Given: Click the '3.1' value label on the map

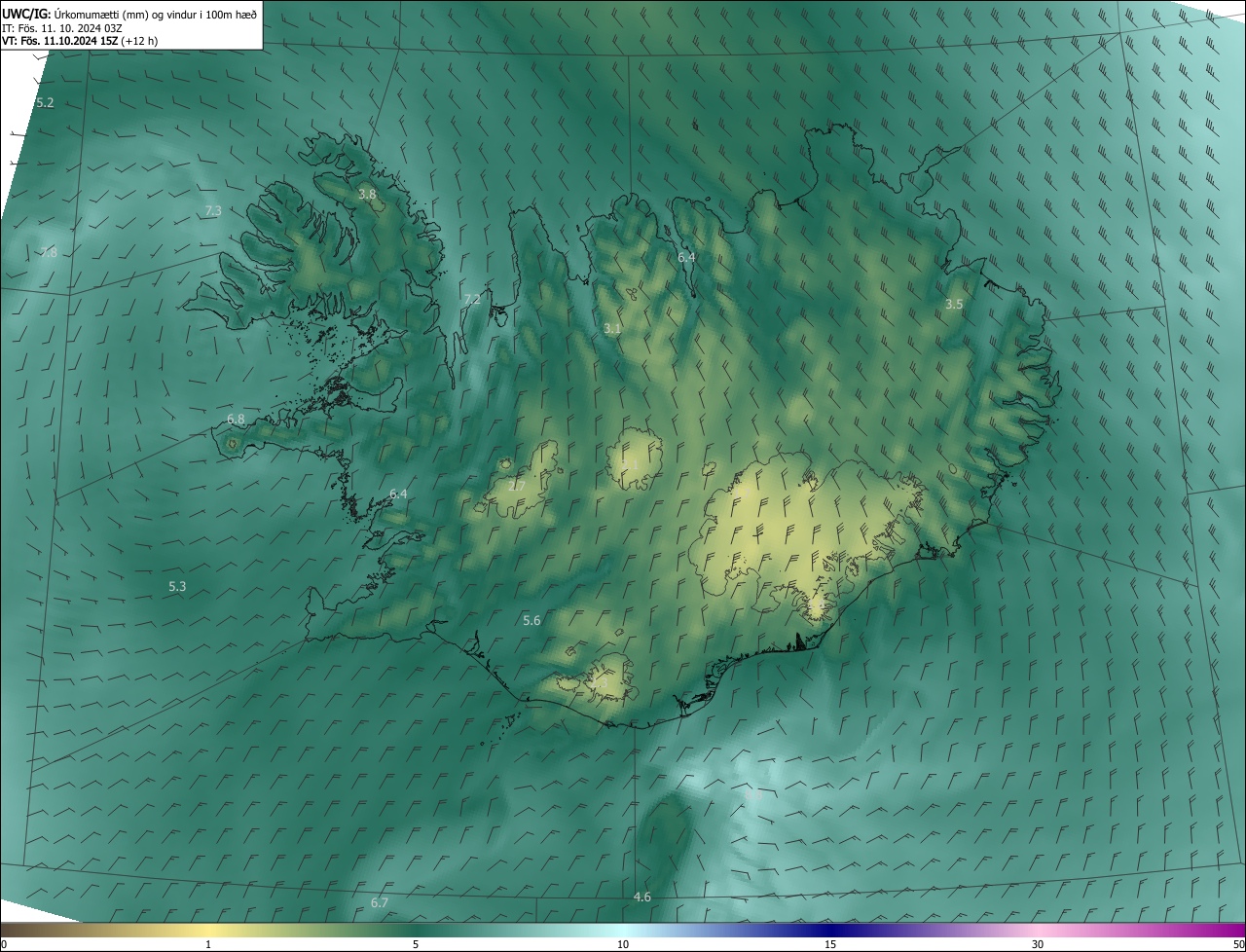Looking at the screenshot, I should click(612, 329).
